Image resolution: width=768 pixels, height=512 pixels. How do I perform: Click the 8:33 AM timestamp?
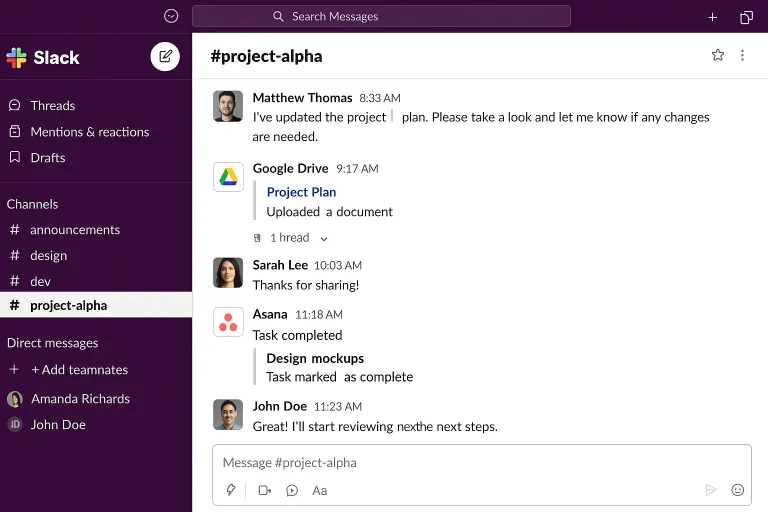click(380, 98)
